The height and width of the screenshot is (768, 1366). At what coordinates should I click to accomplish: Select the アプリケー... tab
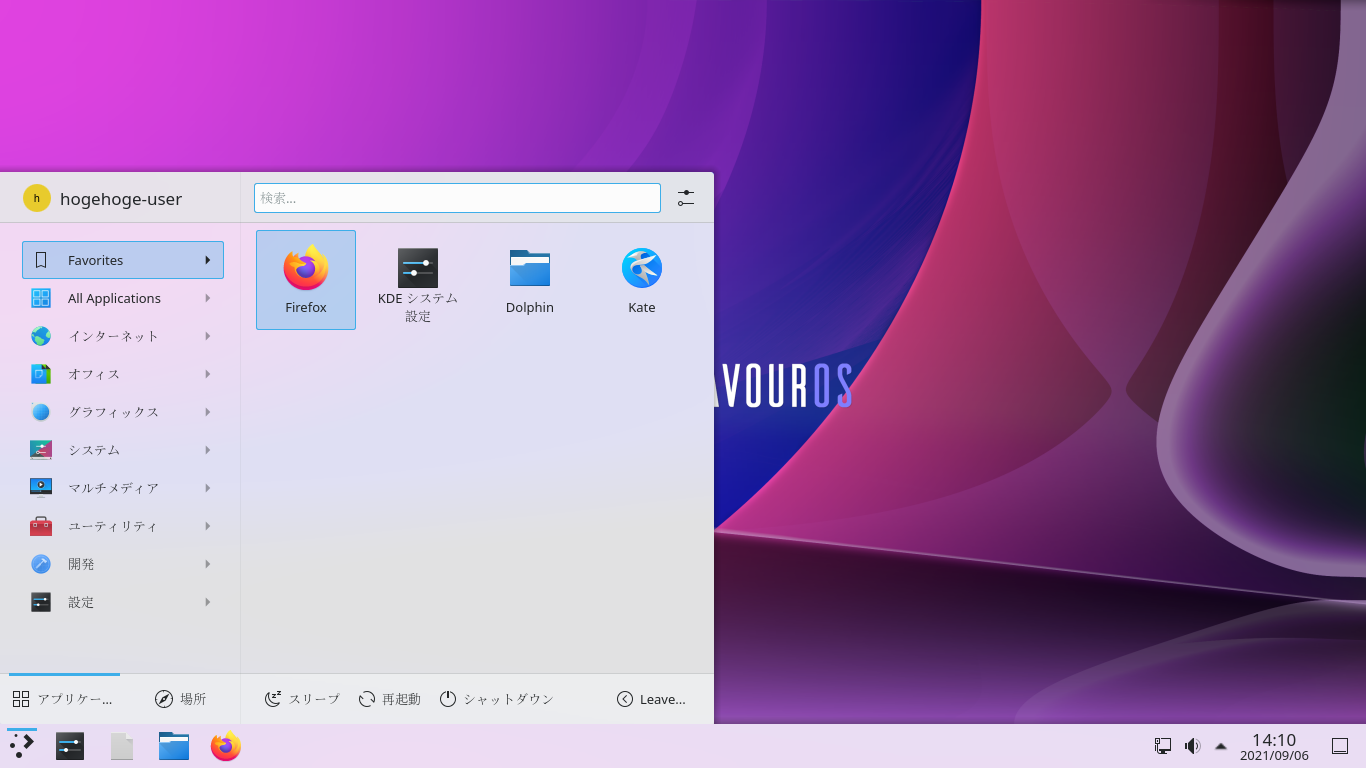point(64,699)
